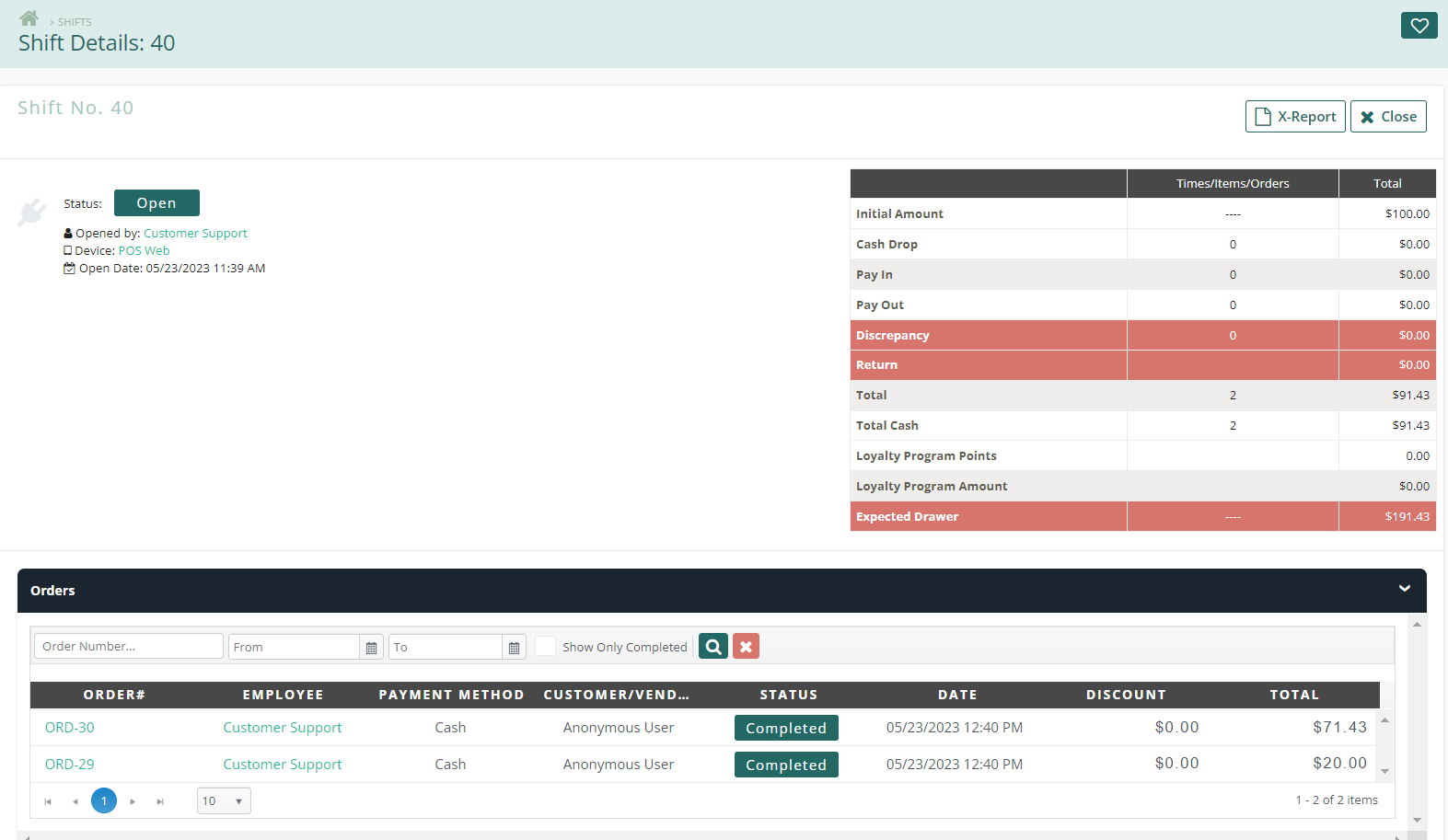Click the Times/Items/Orders column header

pos(1233,183)
